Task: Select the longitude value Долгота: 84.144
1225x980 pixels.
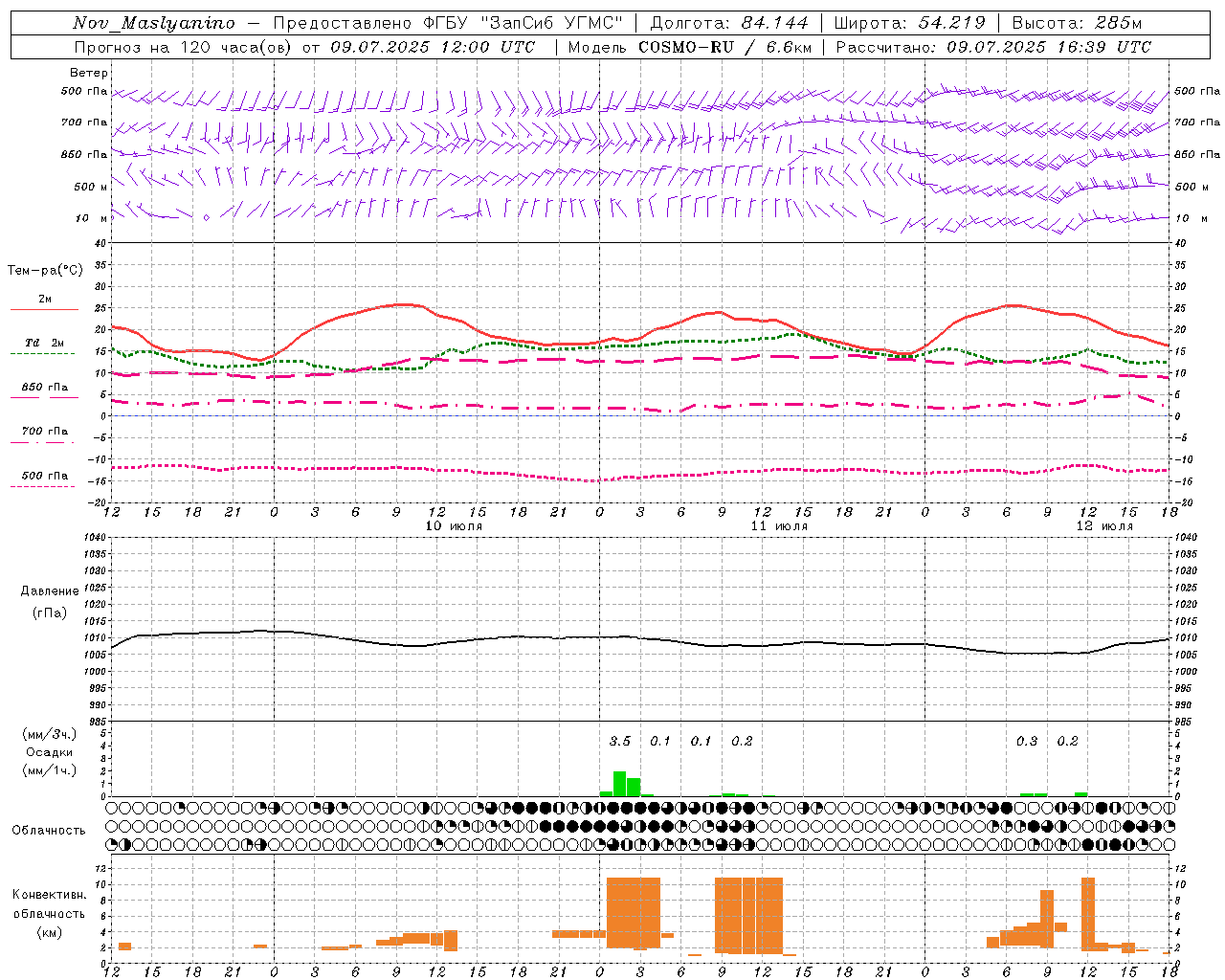Action: (x=729, y=23)
